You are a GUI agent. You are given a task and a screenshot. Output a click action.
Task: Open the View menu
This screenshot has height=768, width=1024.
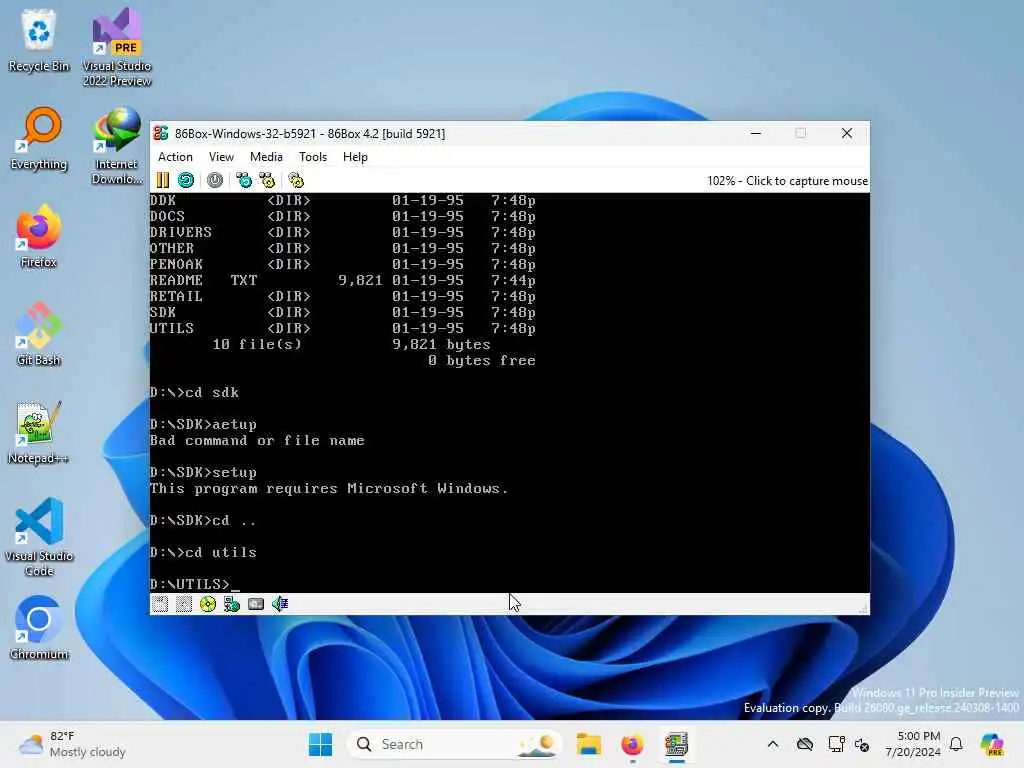pyautogui.click(x=221, y=157)
